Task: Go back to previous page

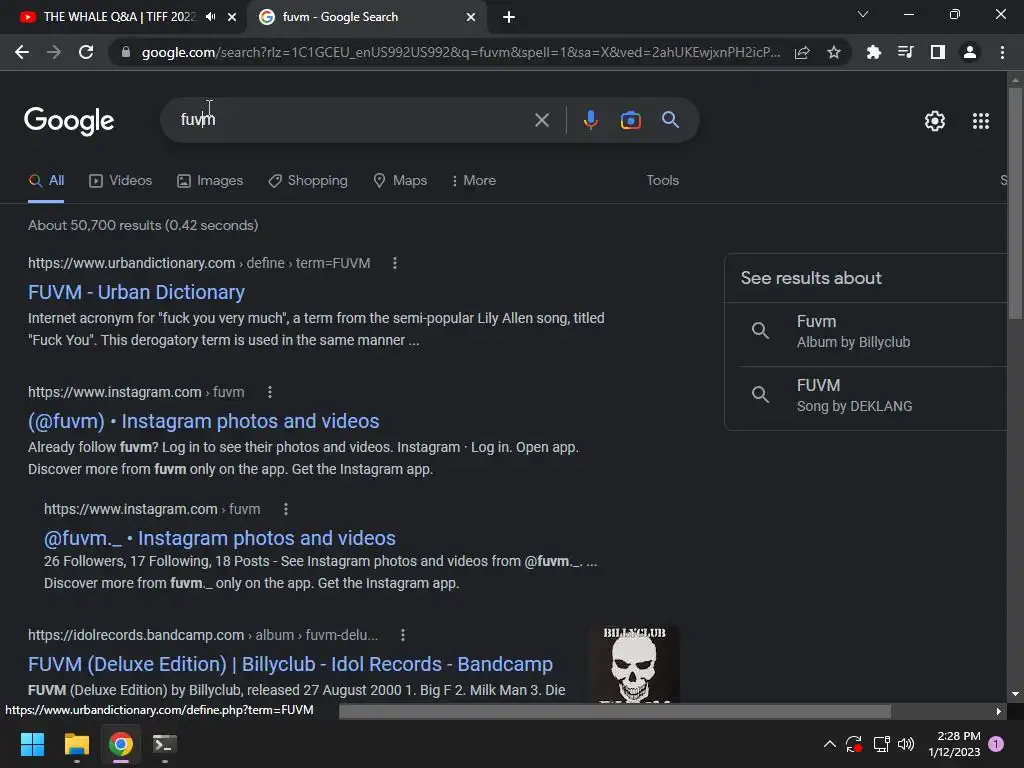Action: (x=22, y=52)
